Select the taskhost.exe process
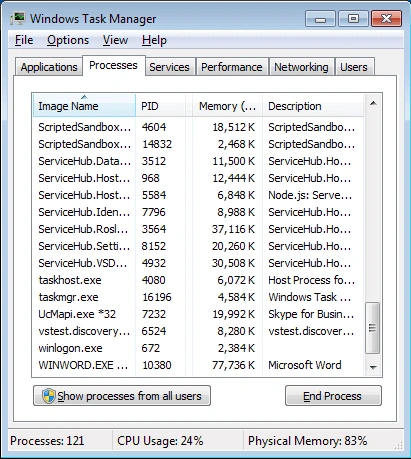This screenshot has width=411, height=459. pyautogui.click(x=197, y=280)
